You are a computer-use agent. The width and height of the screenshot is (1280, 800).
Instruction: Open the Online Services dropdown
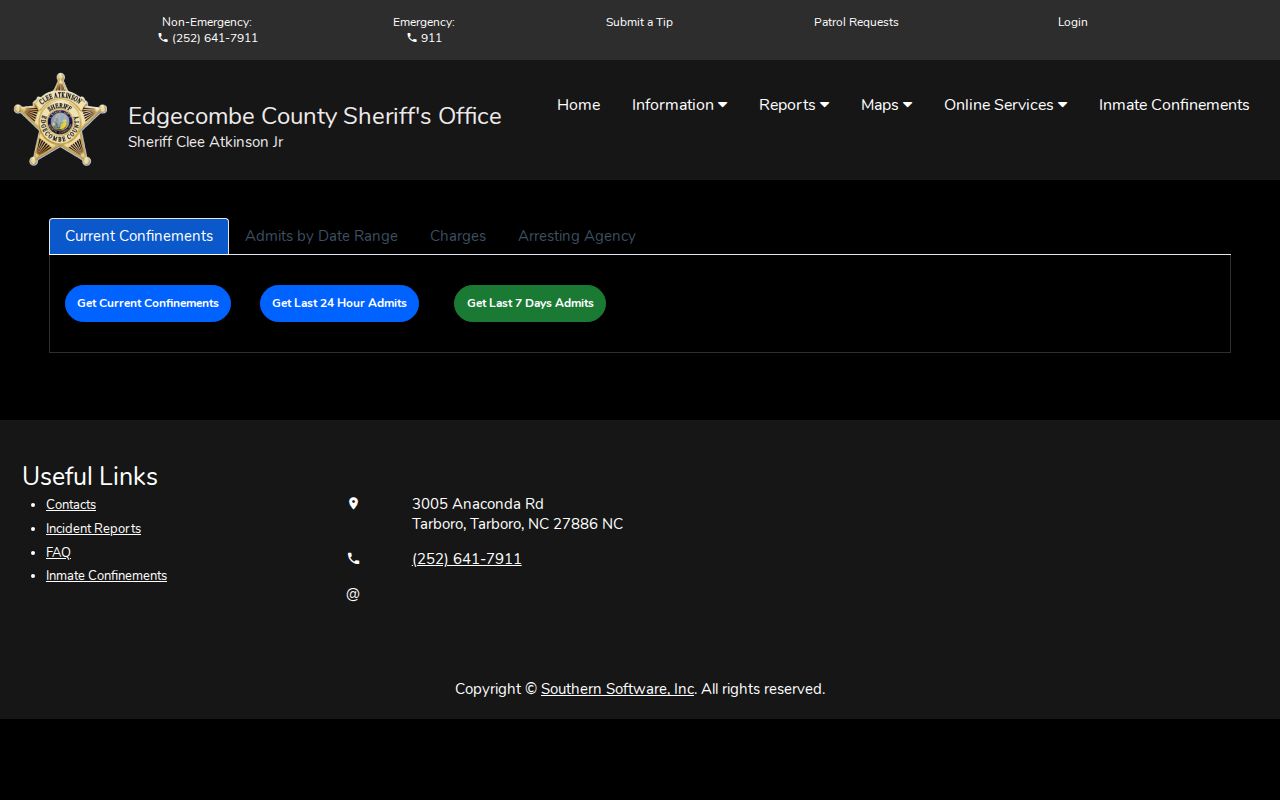[1005, 105]
